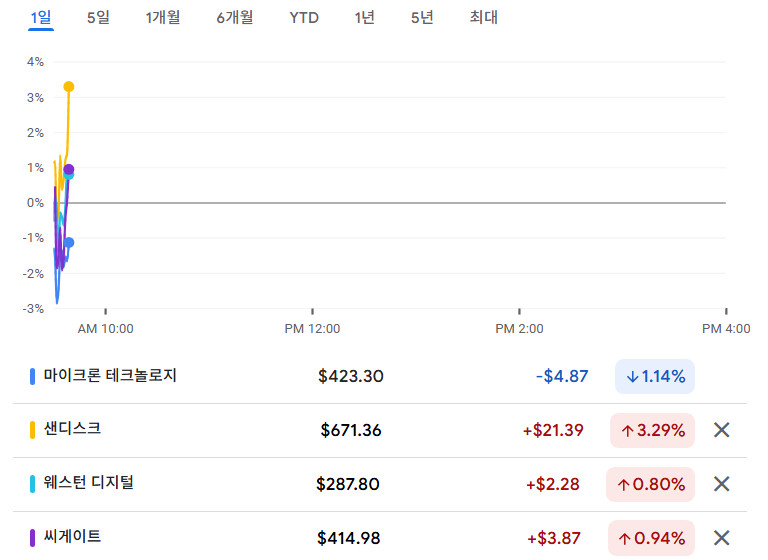Show the 최대 full-history range

coord(483,18)
